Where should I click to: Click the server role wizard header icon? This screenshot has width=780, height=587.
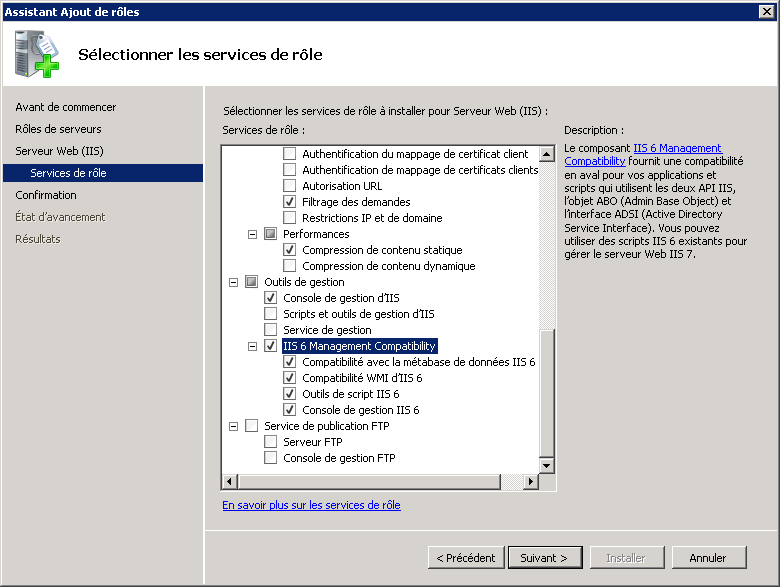(x=37, y=54)
